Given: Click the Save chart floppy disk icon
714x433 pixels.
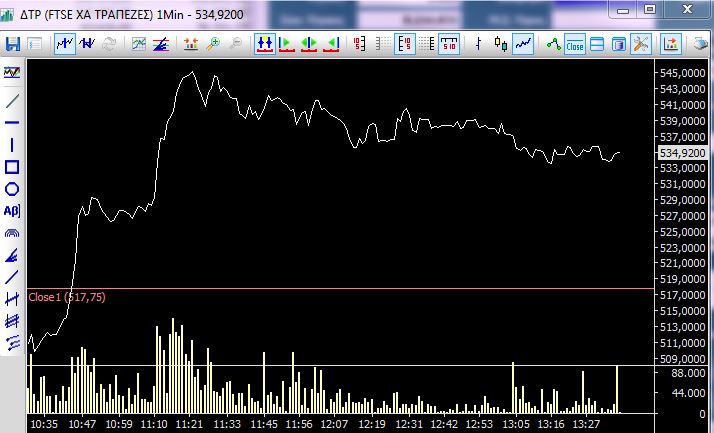Looking at the screenshot, I should click(13, 44).
